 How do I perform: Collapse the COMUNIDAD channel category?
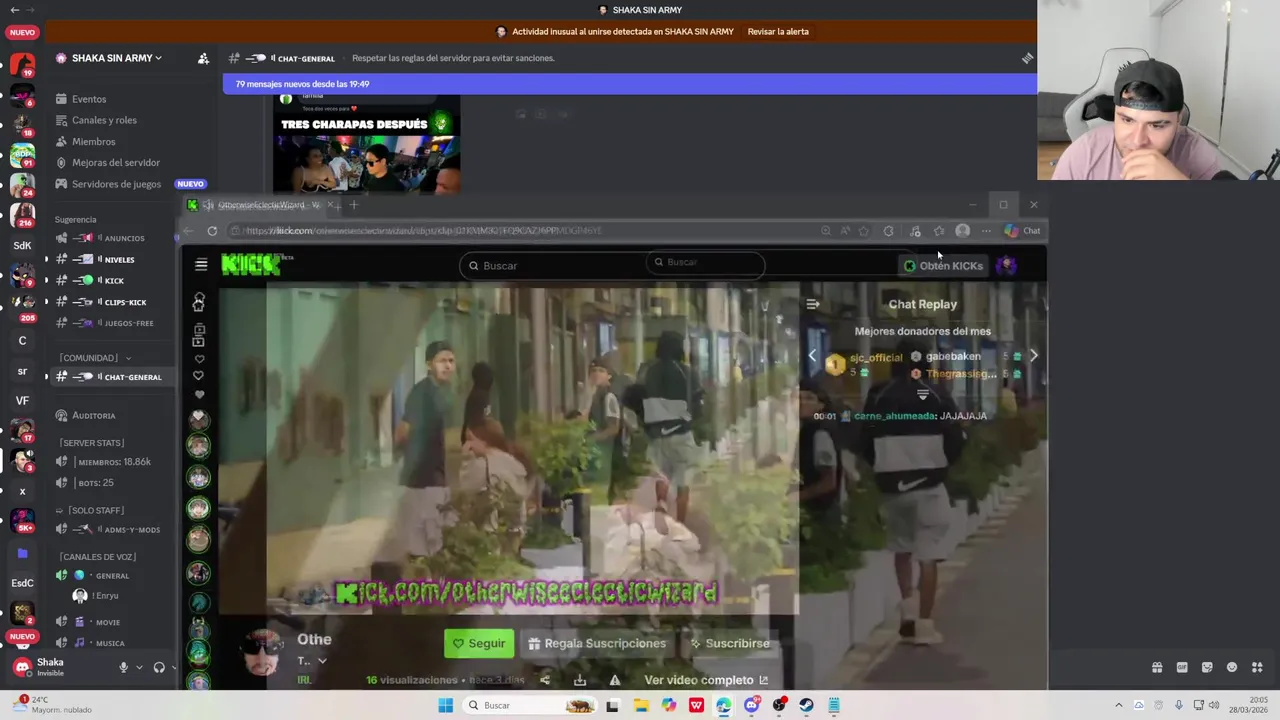coord(94,358)
